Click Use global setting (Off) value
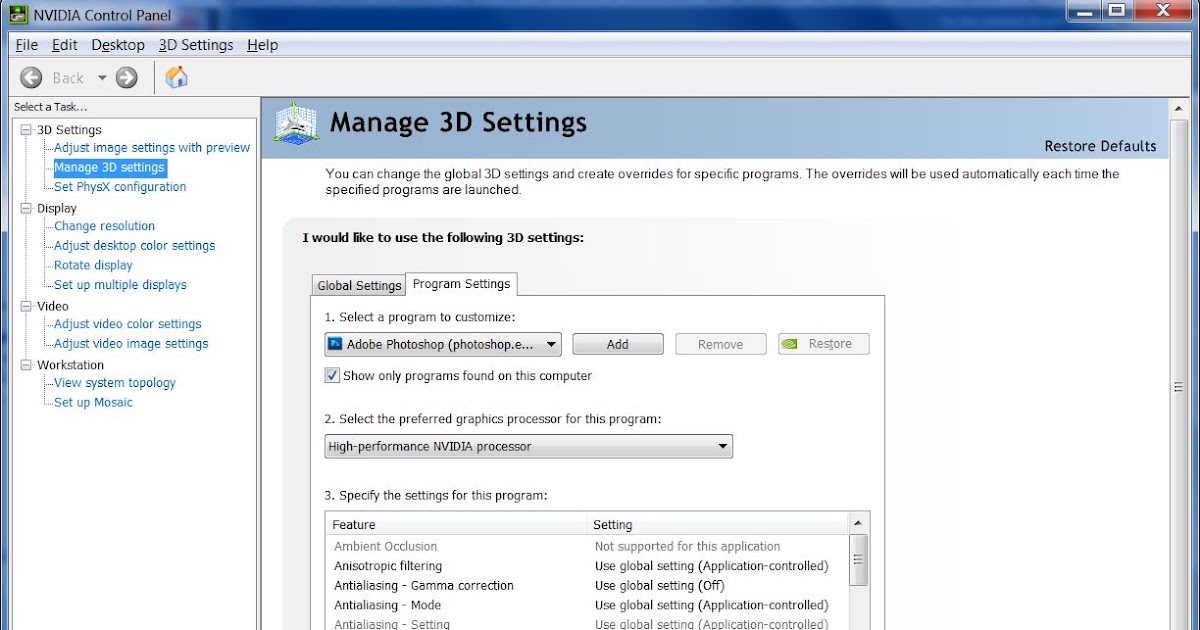The width and height of the screenshot is (1200, 630). [x=660, y=586]
